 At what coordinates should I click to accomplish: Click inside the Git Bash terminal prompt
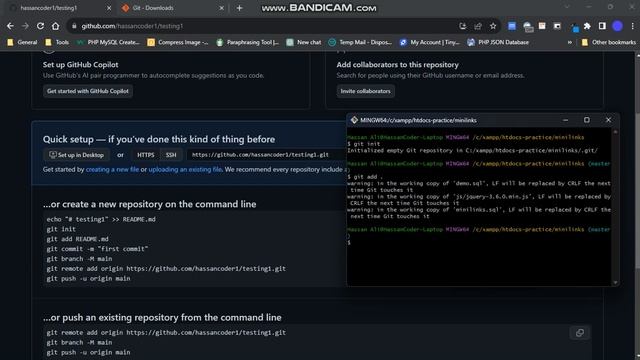(480, 242)
